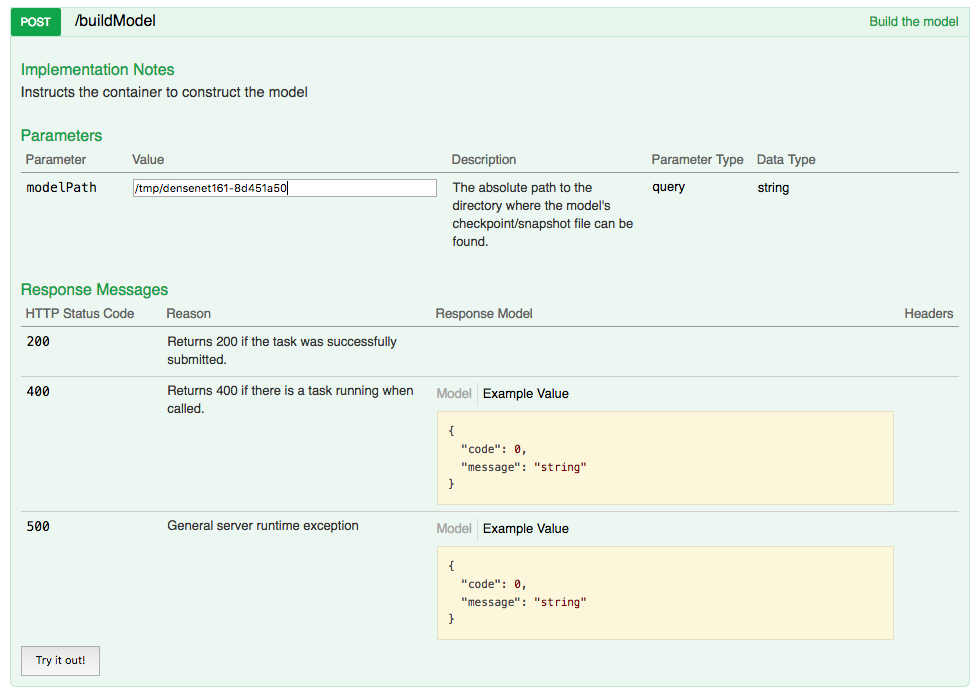This screenshot has height=699, width=977.
Task: Click 'Returns 200 if the task was successfully' text
Action: (282, 341)
